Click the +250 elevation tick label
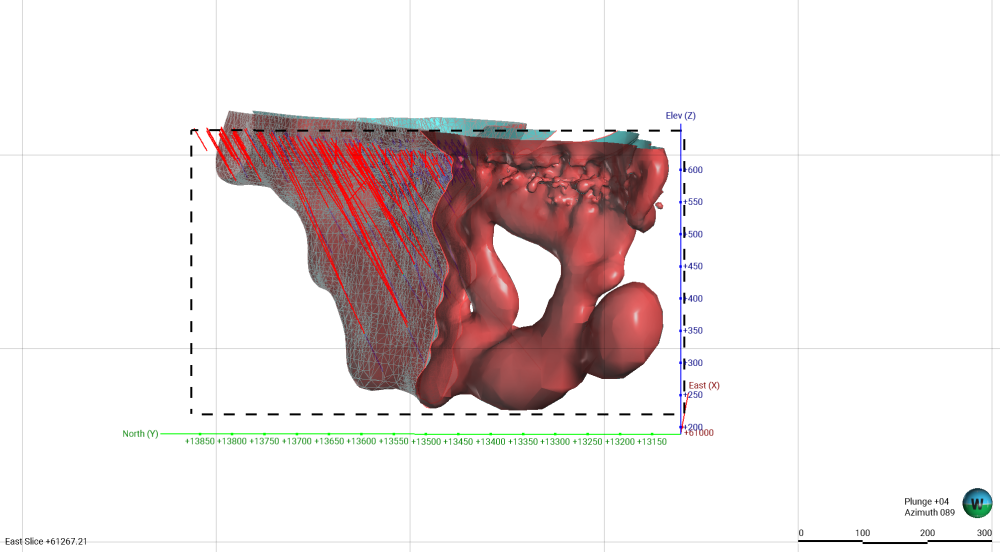Screen dimensions: 1000x552 [693, 395]
